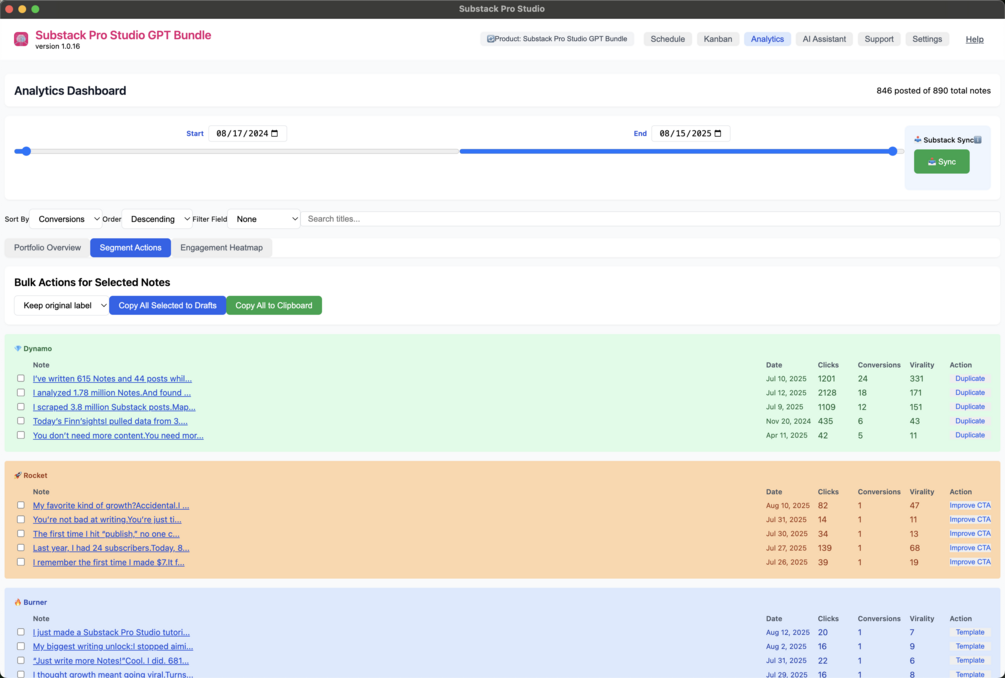Go to the Support page

tap(879, 39)
